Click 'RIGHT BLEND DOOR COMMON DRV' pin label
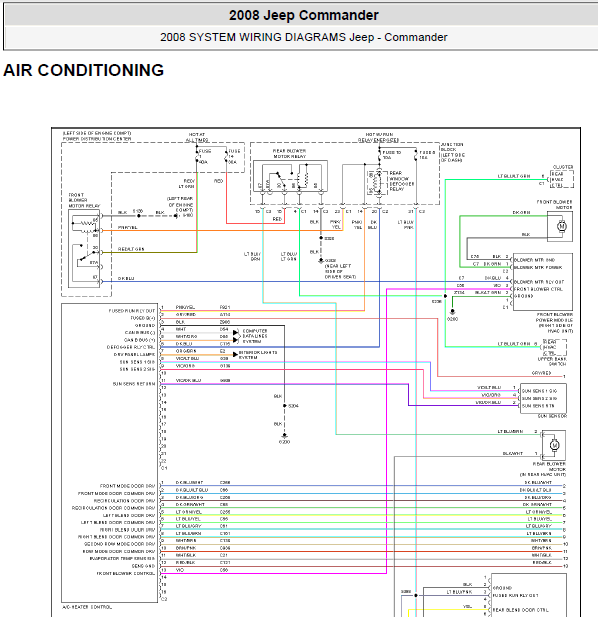 116,537
